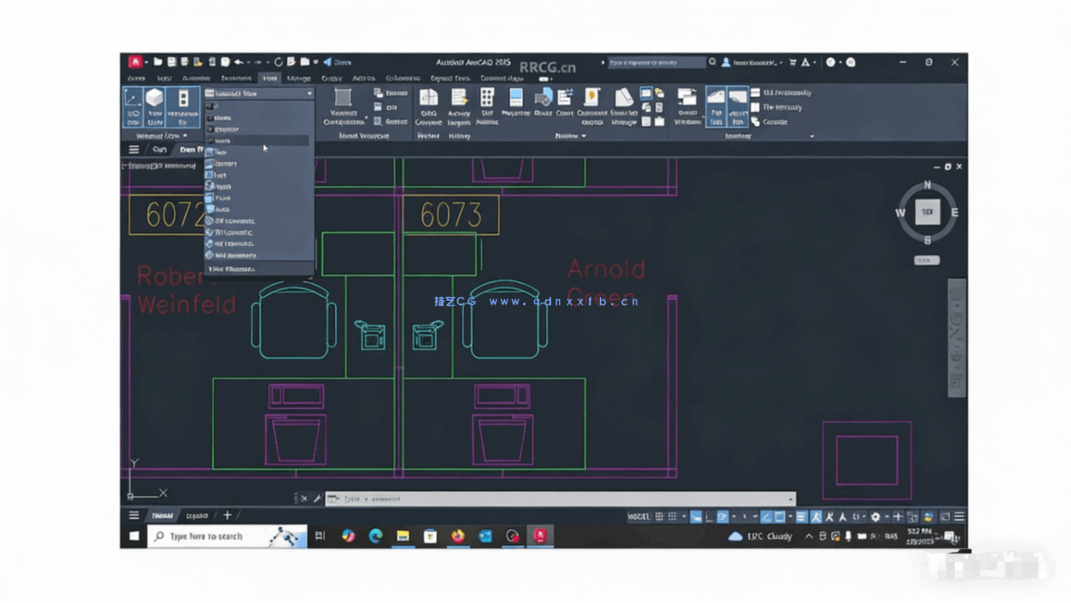Click the ViewCube compass in the drawing area

click(927, 212)
